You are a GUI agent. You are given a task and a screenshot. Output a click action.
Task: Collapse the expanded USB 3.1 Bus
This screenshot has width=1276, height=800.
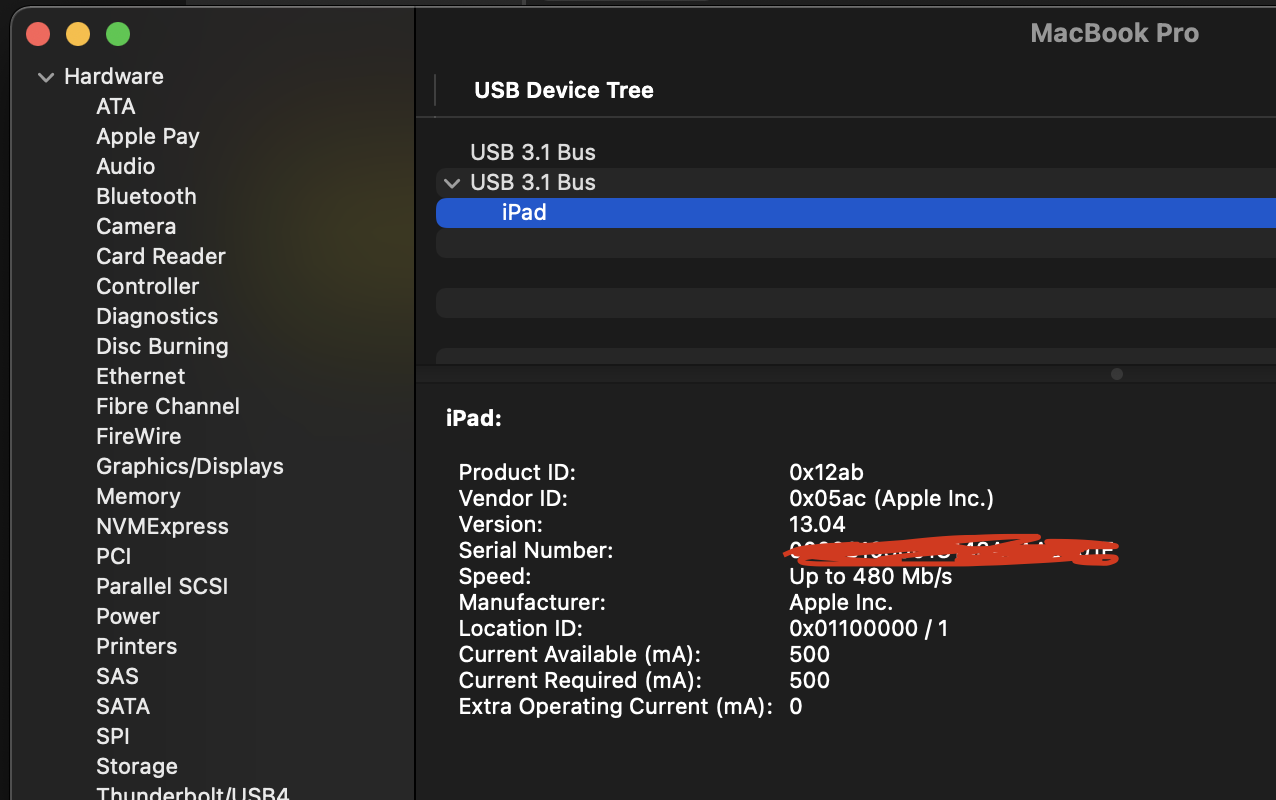click(452, 183)
